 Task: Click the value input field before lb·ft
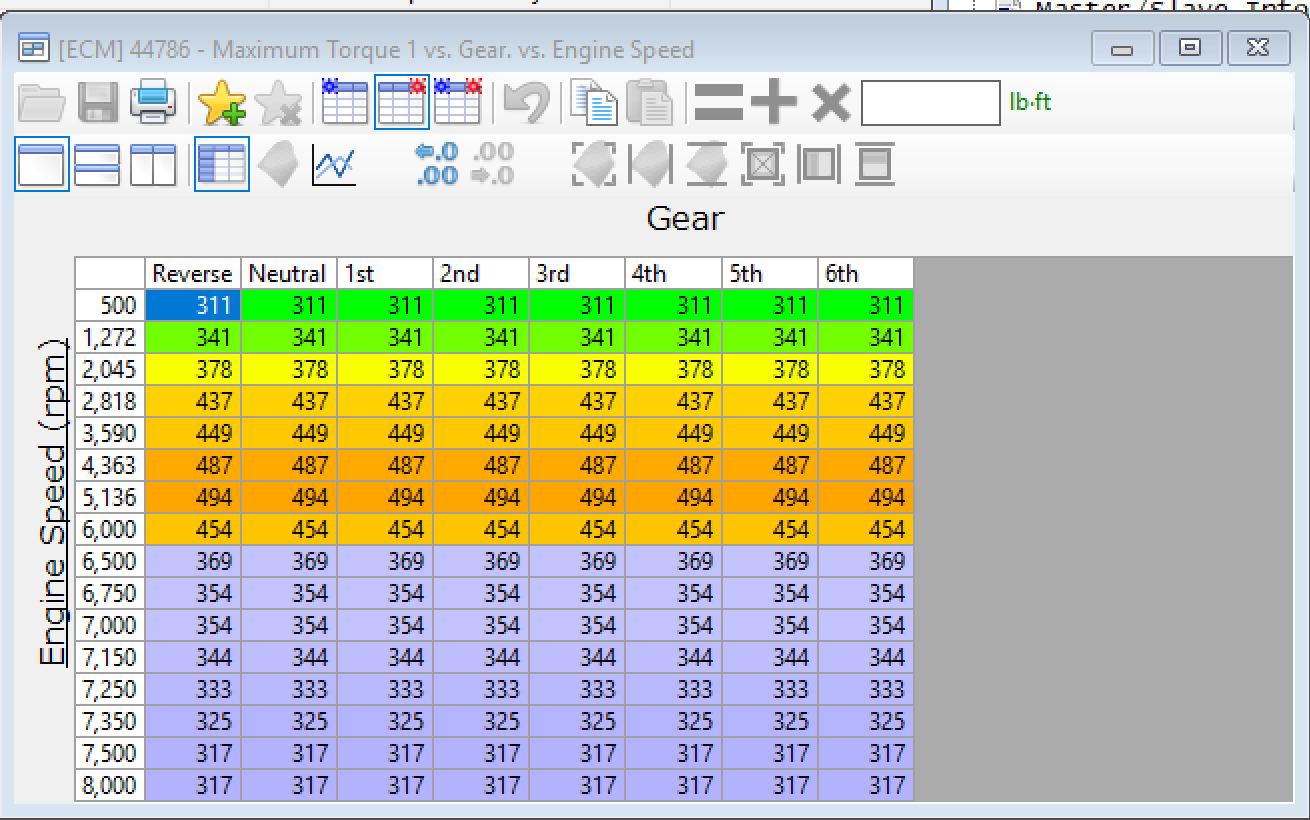tap(931, 102)
